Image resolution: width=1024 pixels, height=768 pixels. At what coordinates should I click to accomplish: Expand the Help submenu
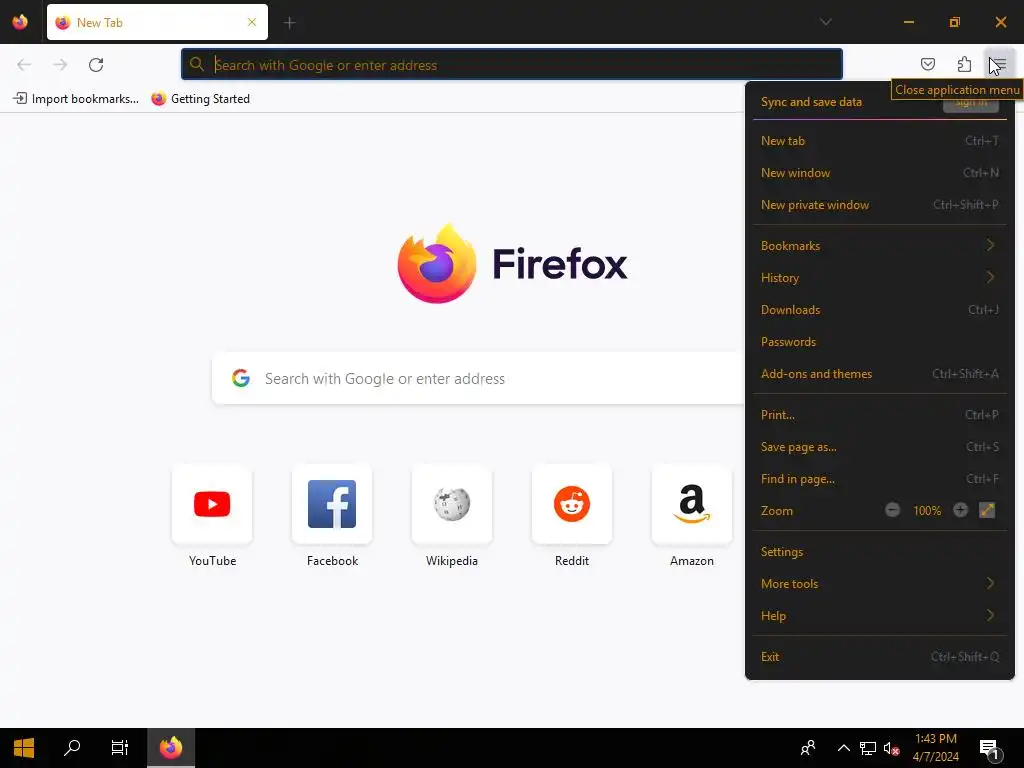click(x=880, y=616)
